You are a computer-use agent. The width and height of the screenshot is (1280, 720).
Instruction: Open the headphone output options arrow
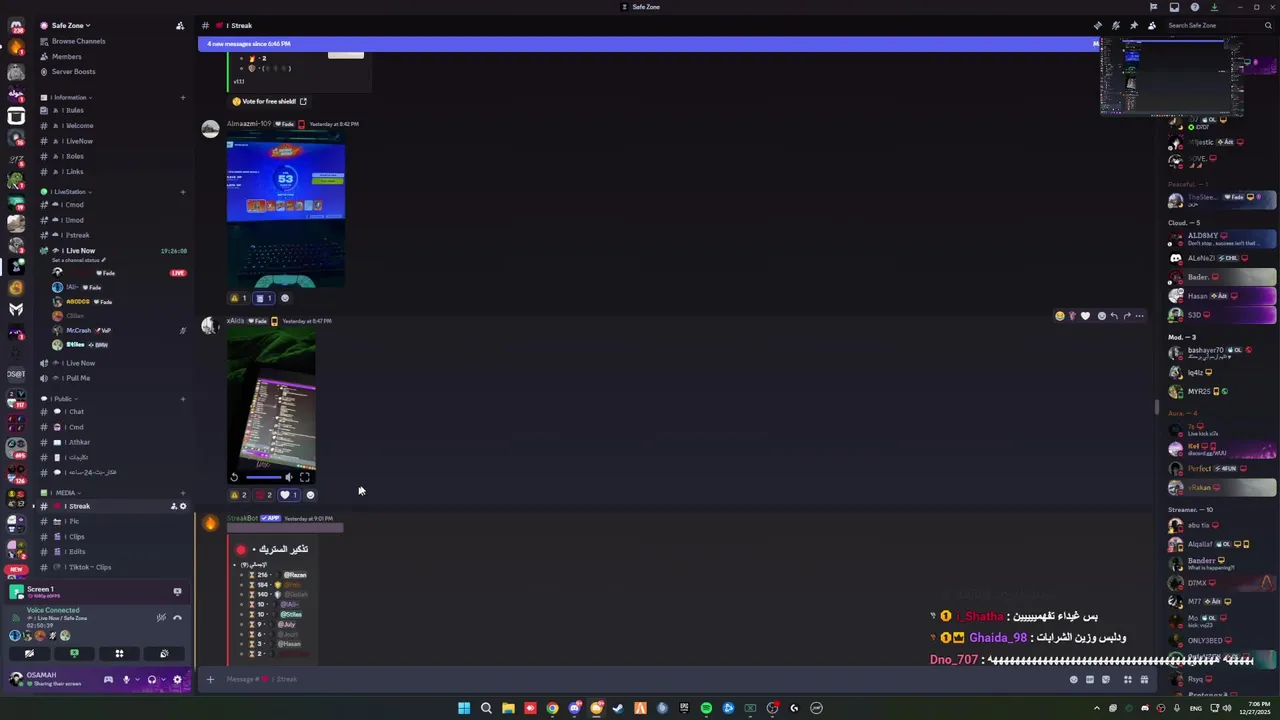click(x=163, y=680)
